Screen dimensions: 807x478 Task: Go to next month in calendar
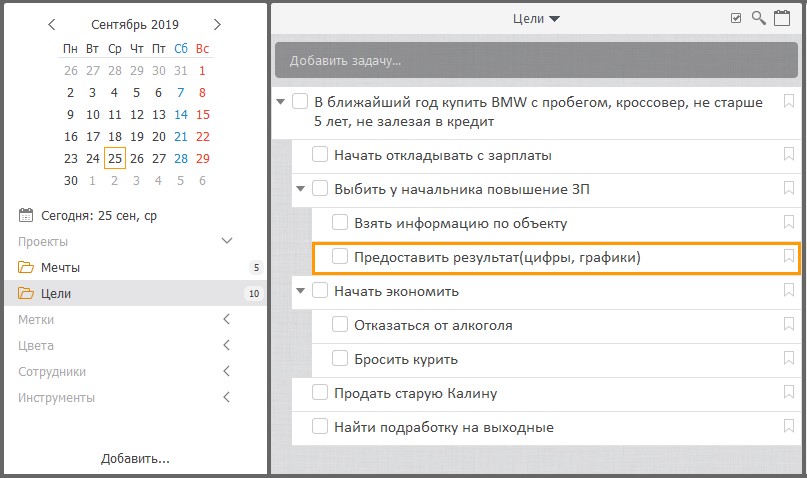(x=217, y=24)
